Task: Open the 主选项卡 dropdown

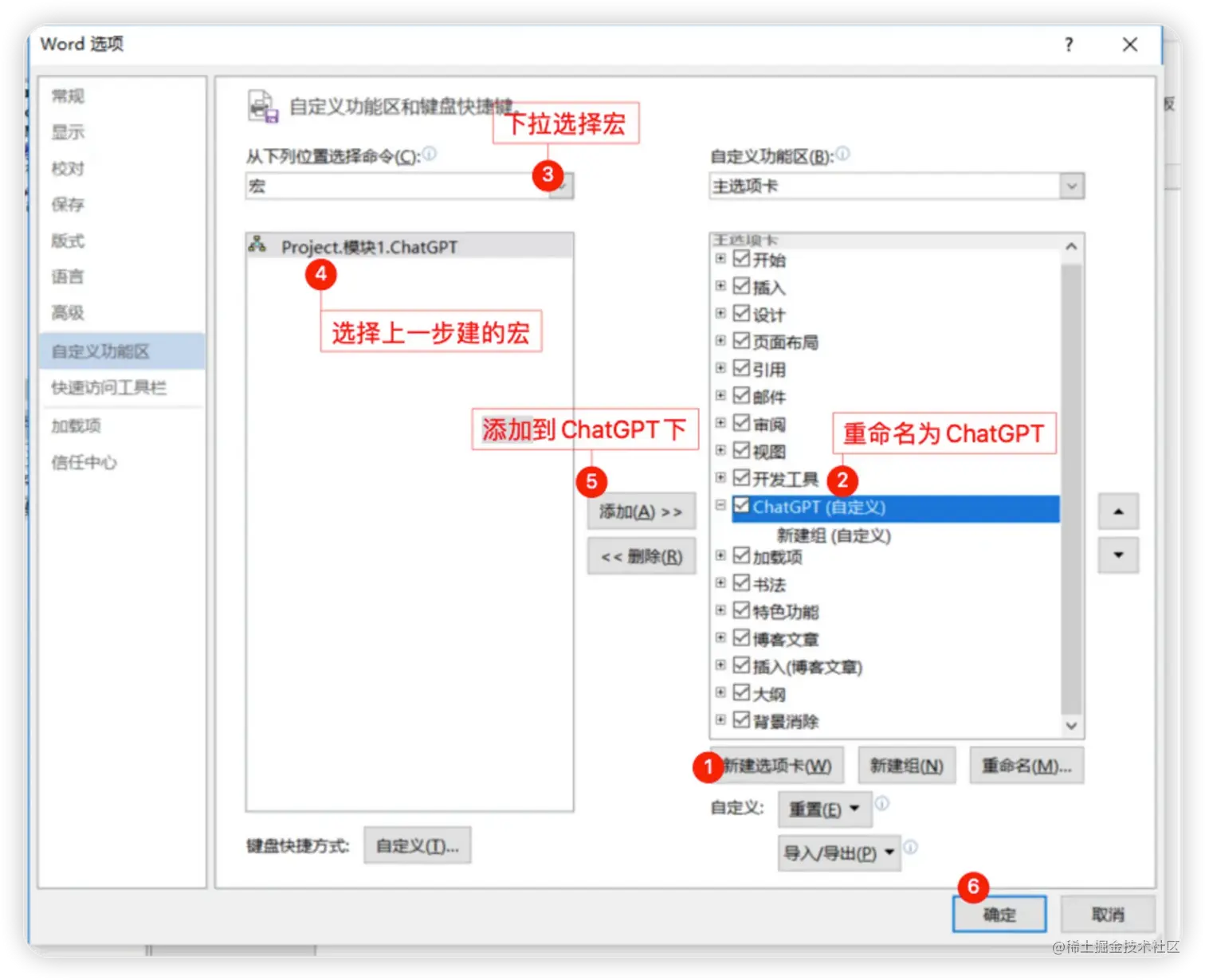Action: click(x=1072, y=186)
